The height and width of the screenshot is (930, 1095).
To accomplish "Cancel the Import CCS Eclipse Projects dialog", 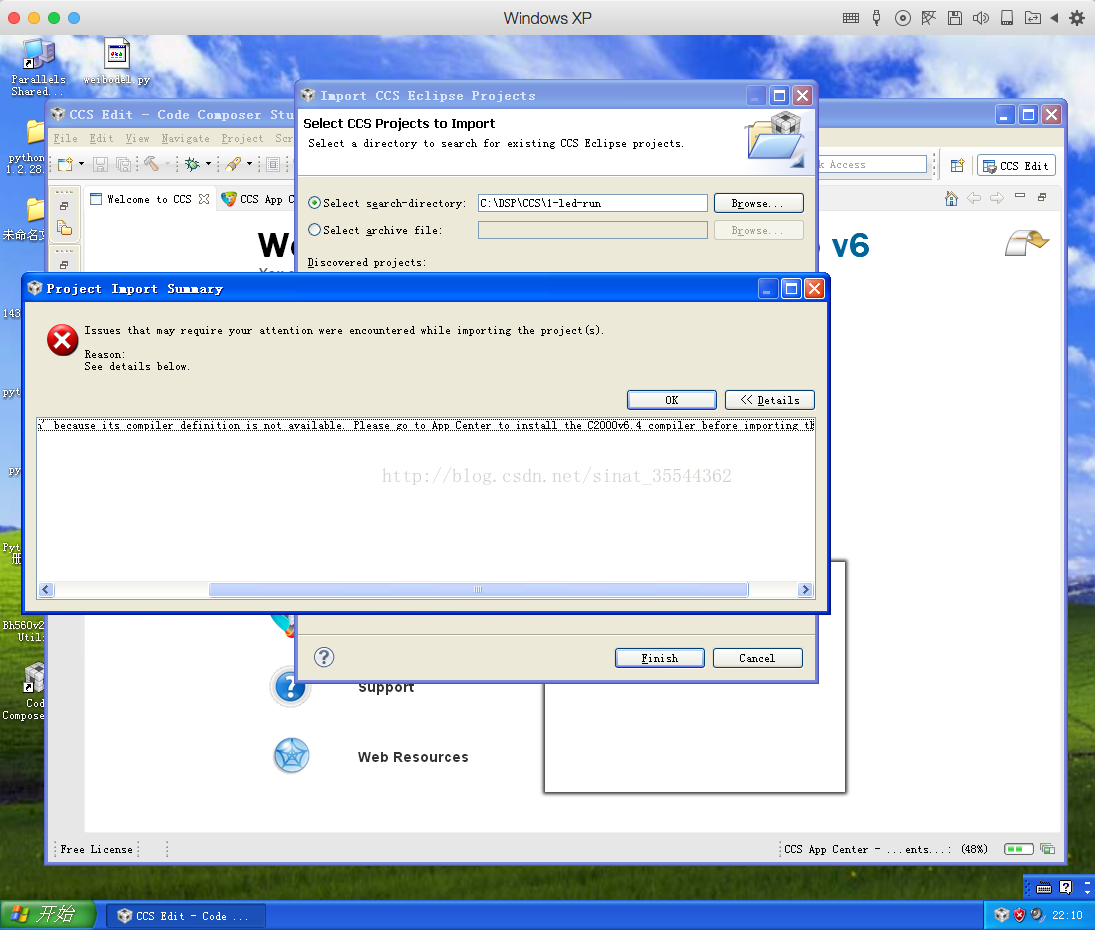I will click(757, 658).
